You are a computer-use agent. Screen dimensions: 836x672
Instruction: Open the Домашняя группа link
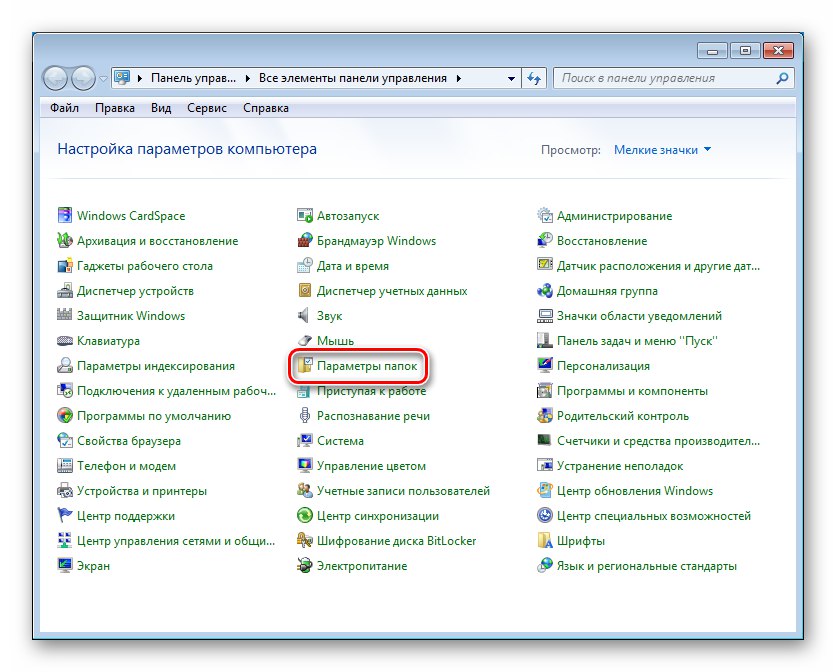(607, 291)
